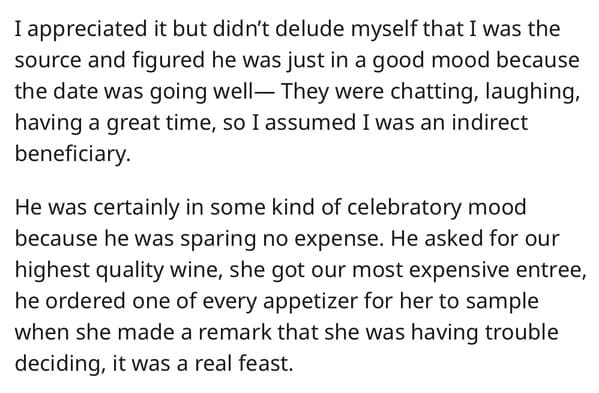Click the word "highest"
The image size is (599, 393).
(52, 270)
